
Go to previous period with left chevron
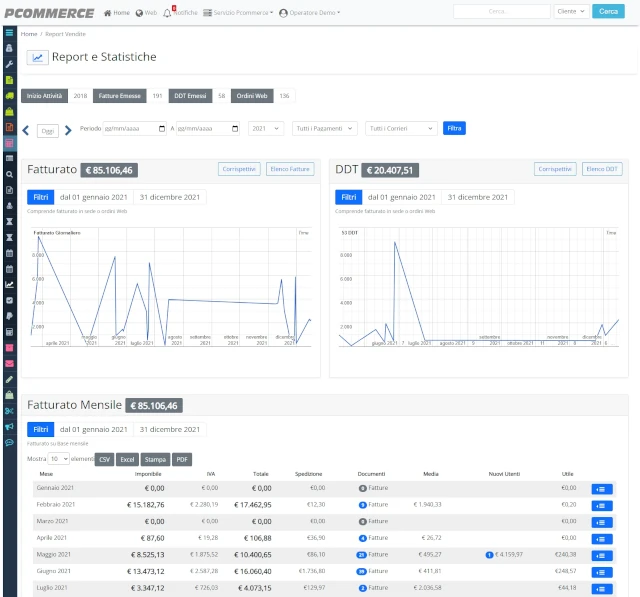point(26,131)
